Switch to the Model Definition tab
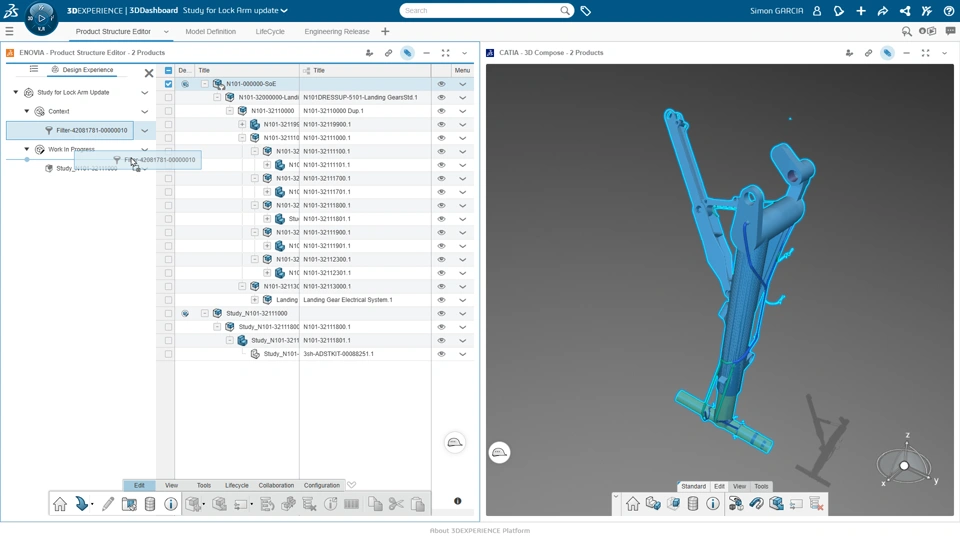 (x=211, y=31)
